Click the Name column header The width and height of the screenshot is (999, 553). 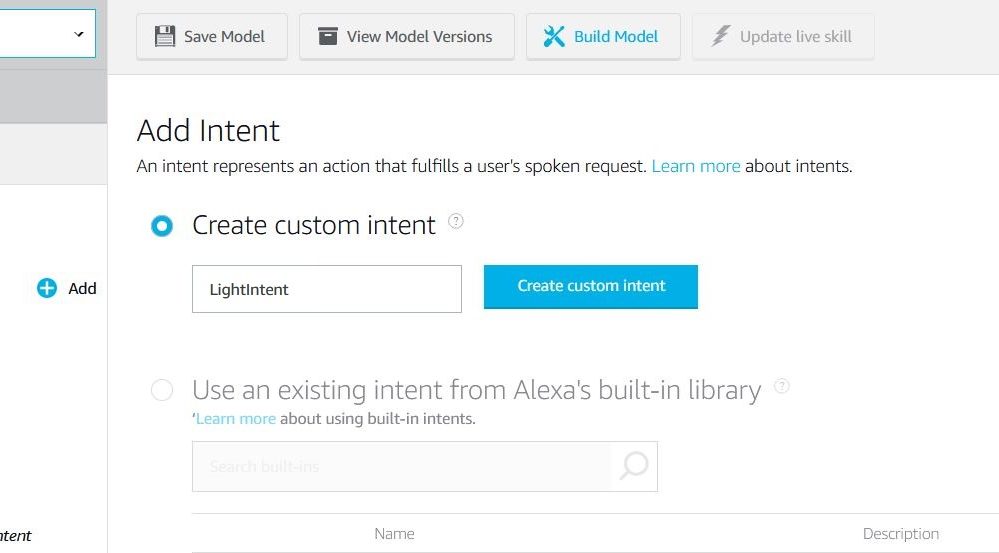point(394,533)
